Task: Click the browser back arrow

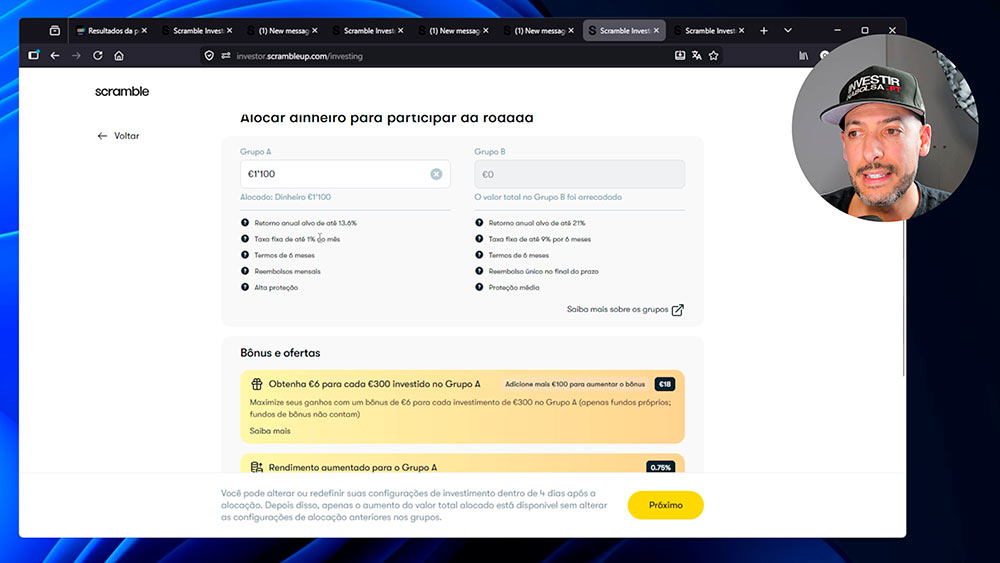Action: coord(55,56)
